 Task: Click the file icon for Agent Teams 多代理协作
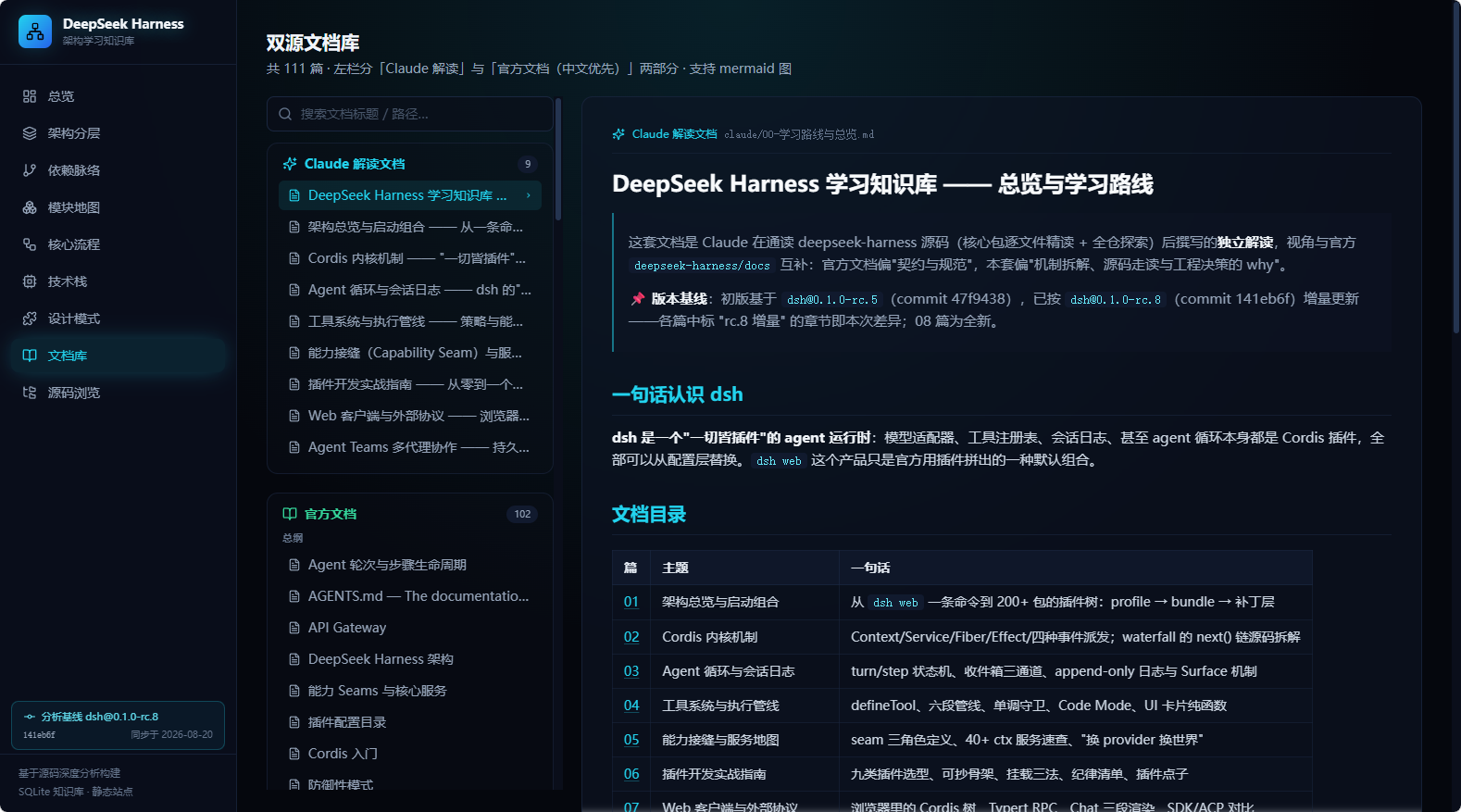294,447
